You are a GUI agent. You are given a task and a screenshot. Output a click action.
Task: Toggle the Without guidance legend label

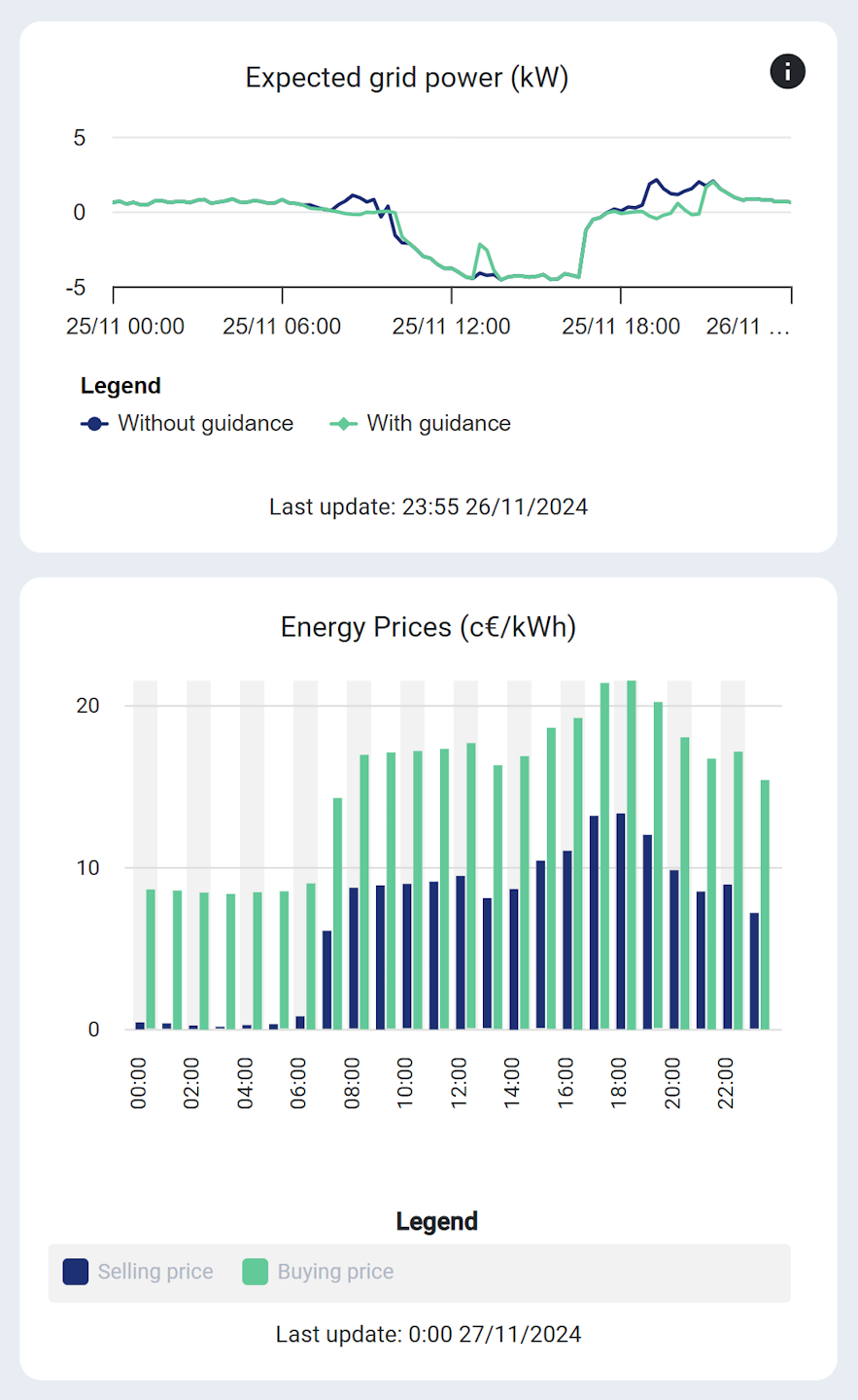205,424
